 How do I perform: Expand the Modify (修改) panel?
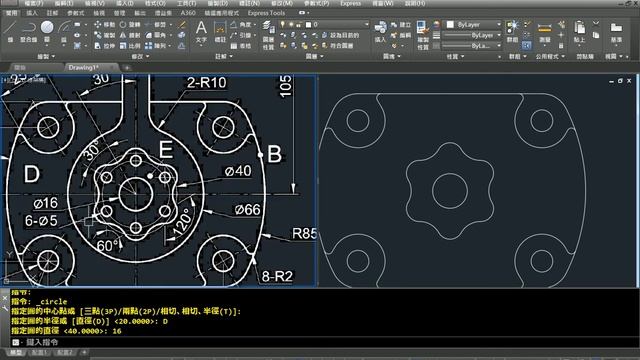(x=140, y=56)
